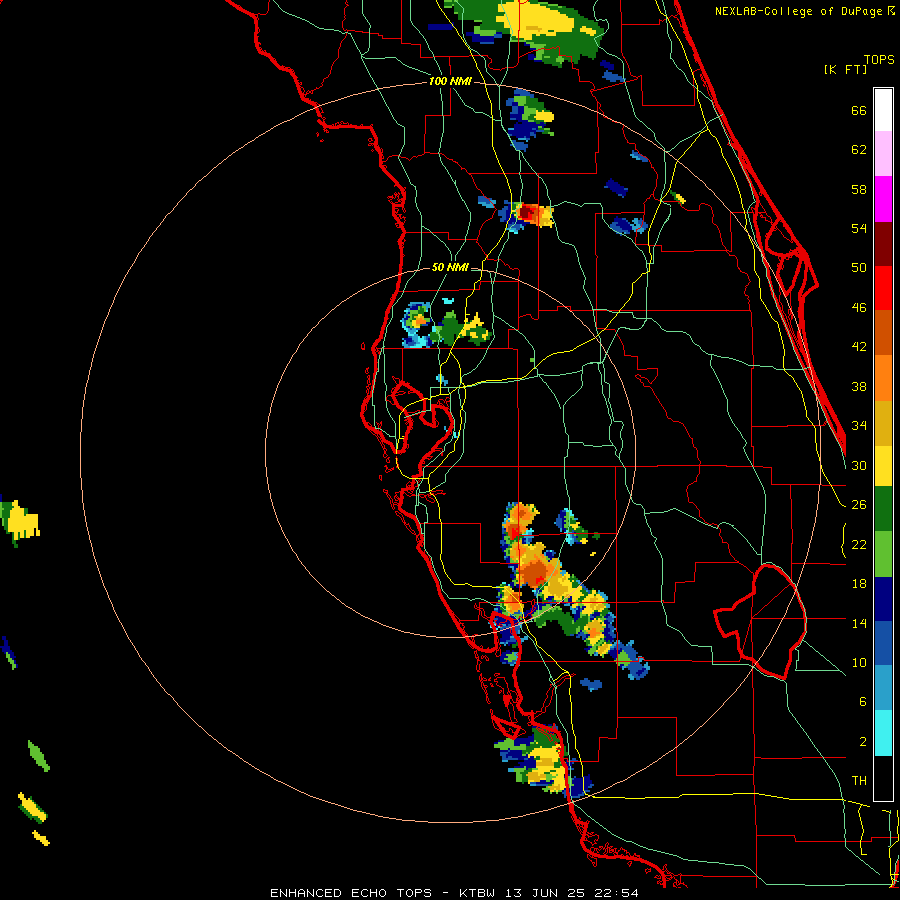Select the cyan 2 kft legend swatch

point(883,734)
